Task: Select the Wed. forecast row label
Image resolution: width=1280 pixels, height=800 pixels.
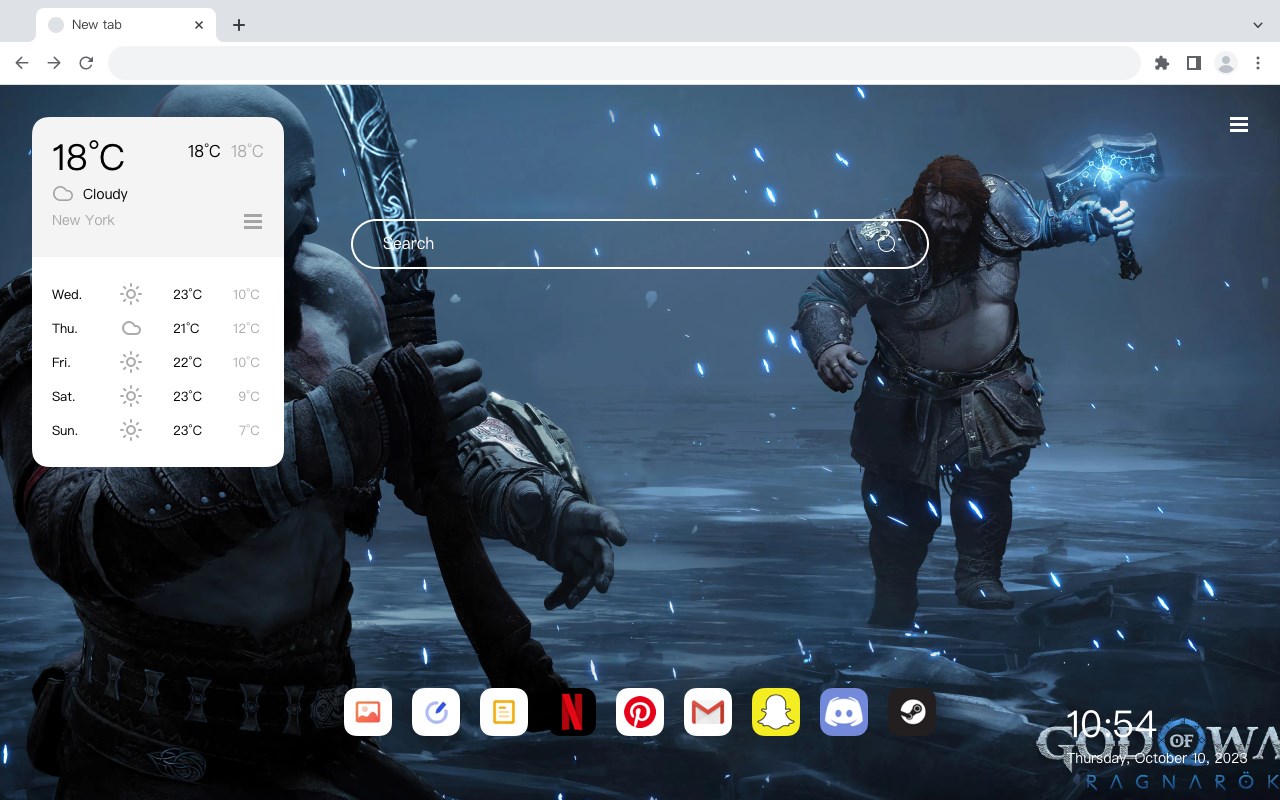Action: [67, 294]
